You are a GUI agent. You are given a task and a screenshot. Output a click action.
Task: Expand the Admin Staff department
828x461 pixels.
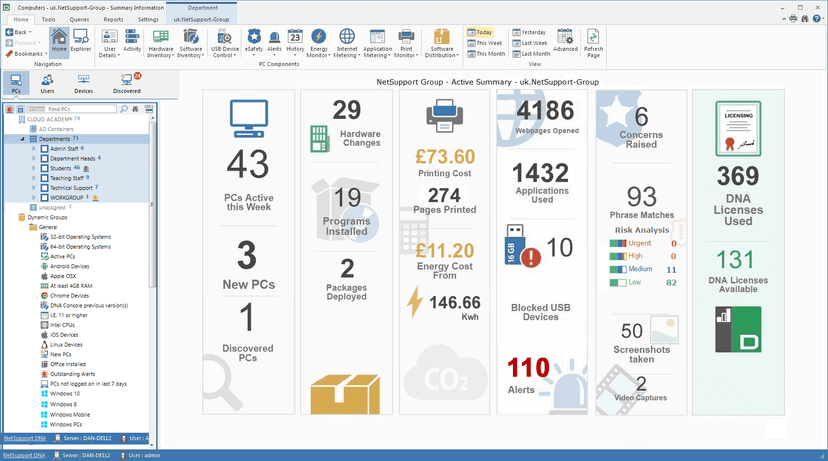tap(34, 149)
